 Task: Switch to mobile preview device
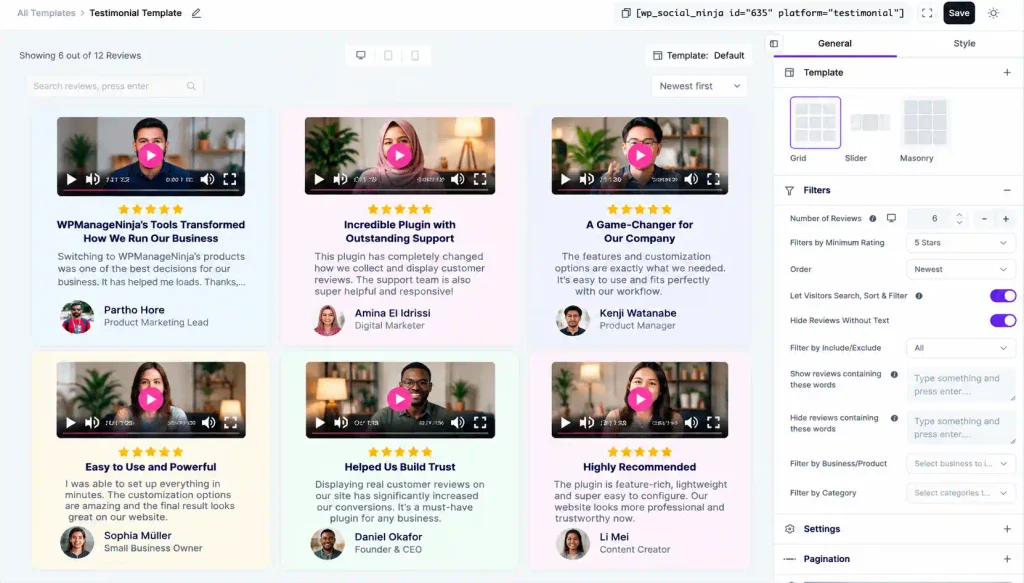tap(415, 55)
